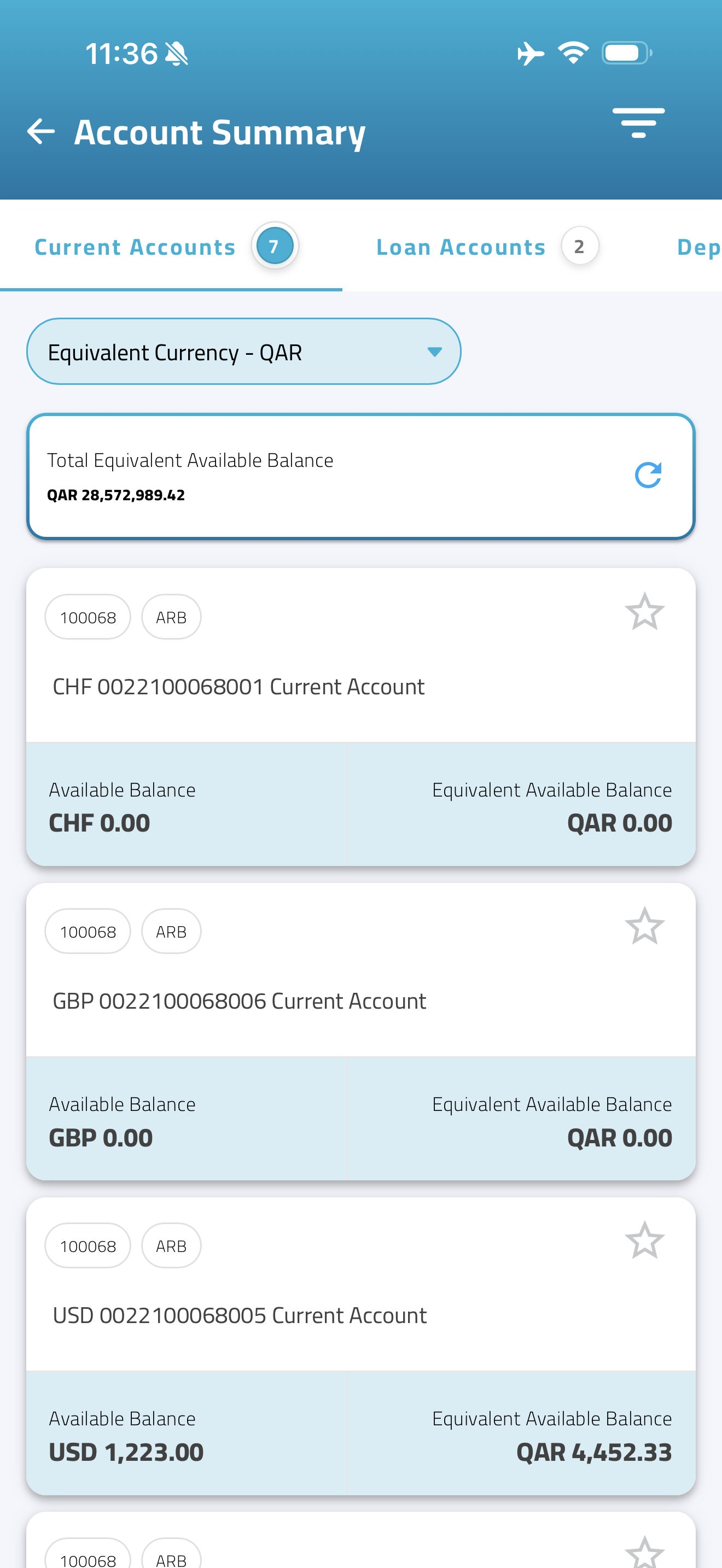
Task: Favorite the USD 0022100068005 account star
Action: [x=644, y=1240]
